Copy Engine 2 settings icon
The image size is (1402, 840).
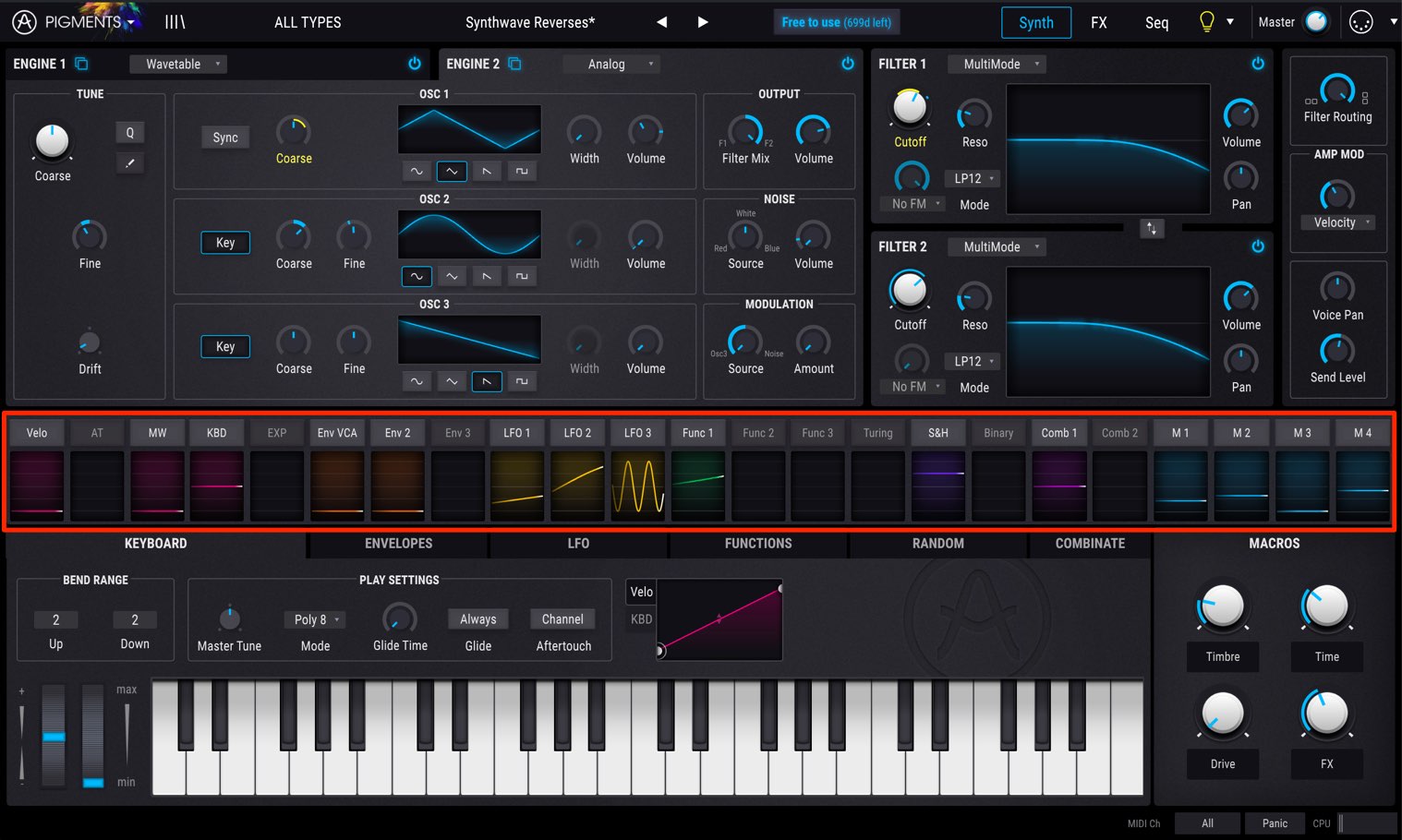tap(514, 64)
